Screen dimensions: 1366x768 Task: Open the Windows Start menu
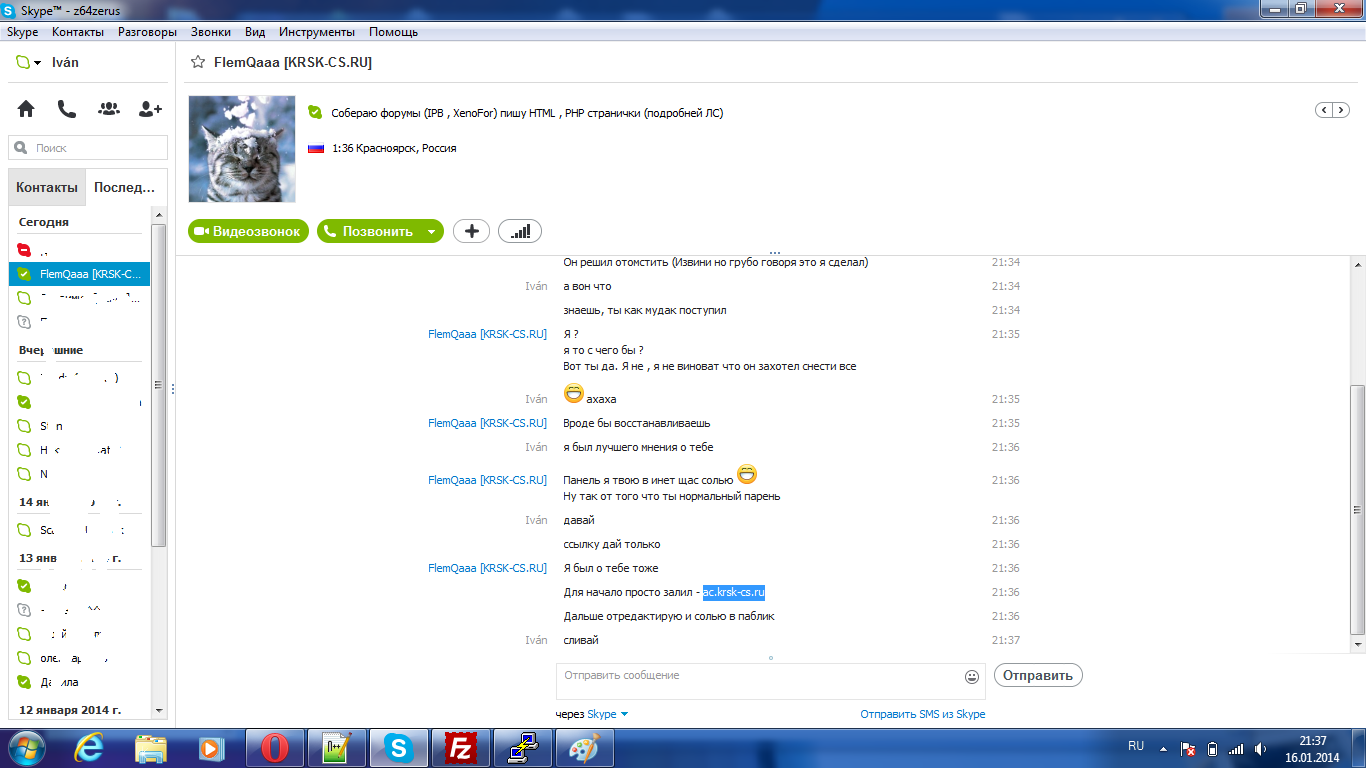coord(26,748)
